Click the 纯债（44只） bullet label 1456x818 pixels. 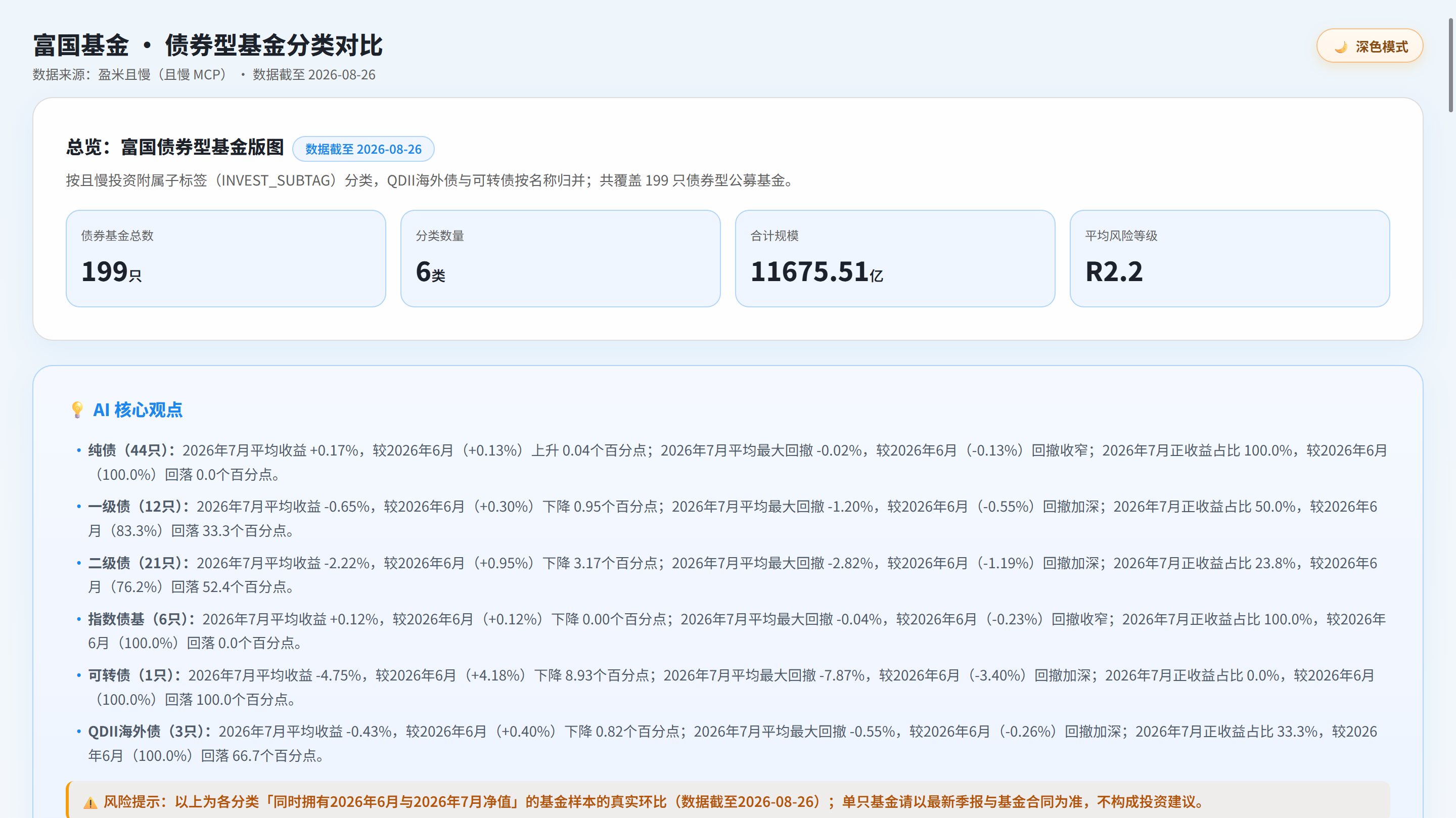tap(133, 450)
